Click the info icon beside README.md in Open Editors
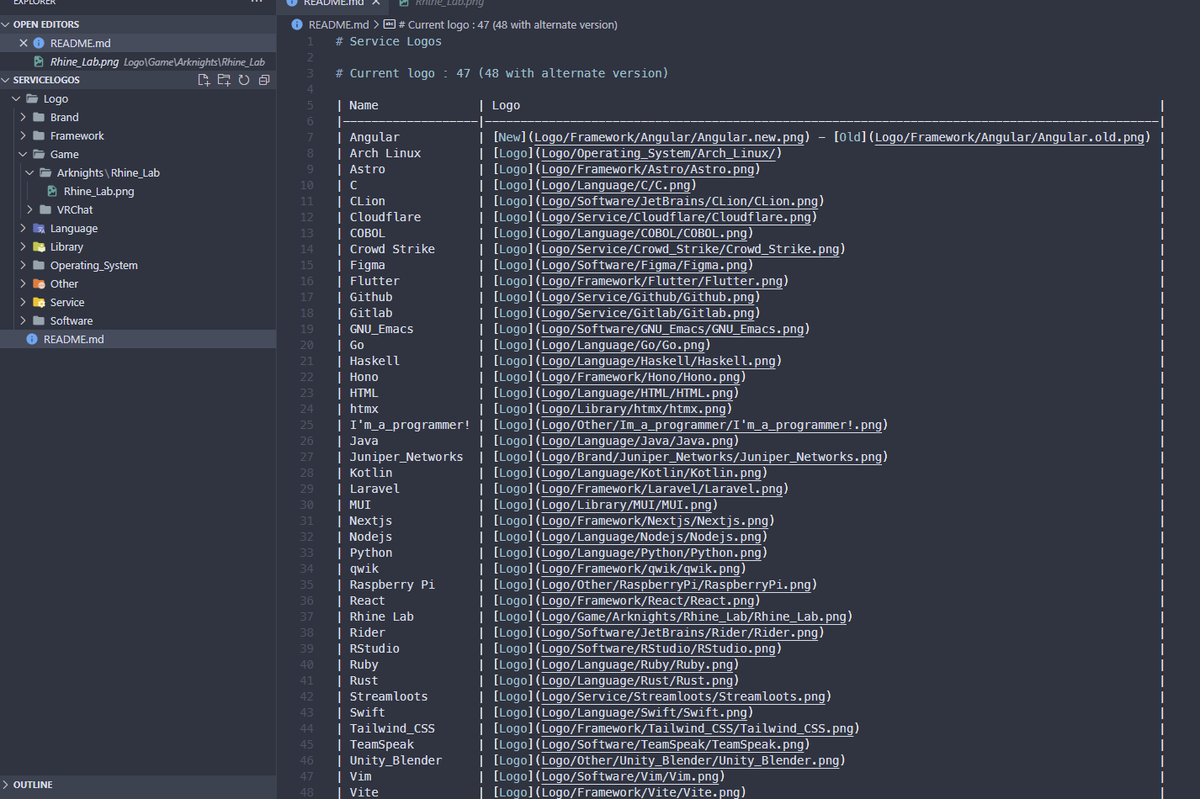Screen dimensions: 1200x799 (39, 43)
